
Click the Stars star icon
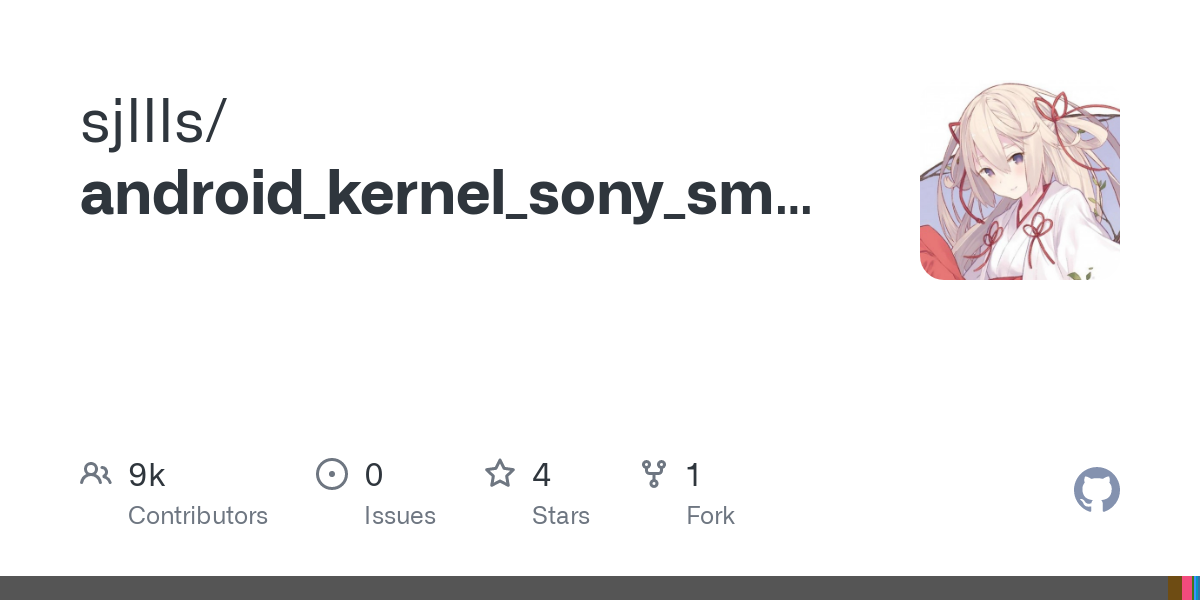click(500, 473)
